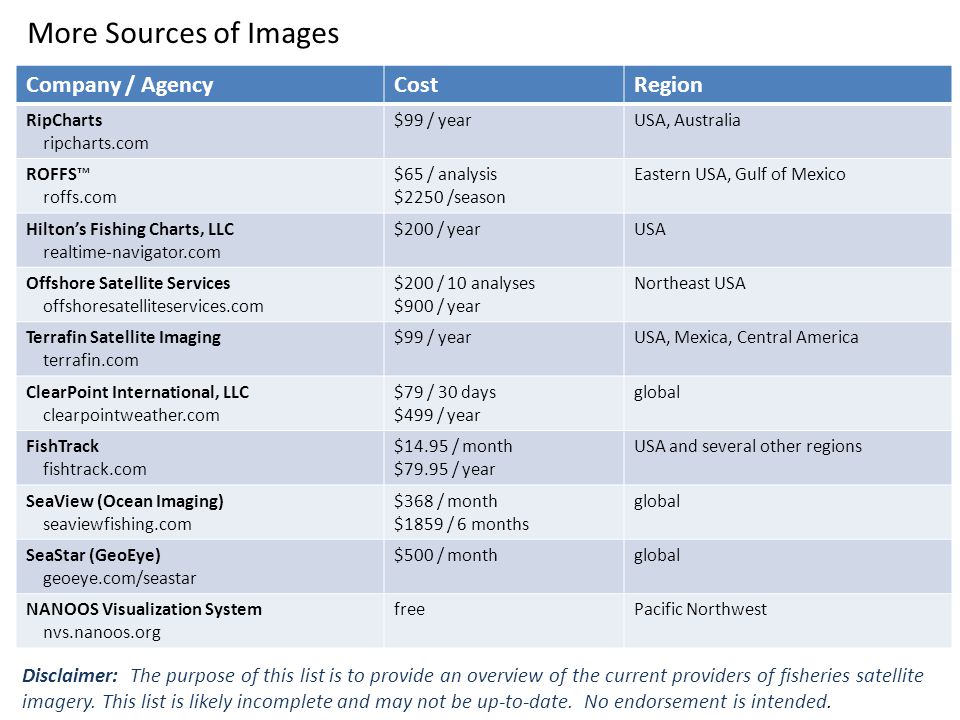Select the '$2250 /season' cost
Screen dimensions: 960x720
pyautogui.click(x=449, y=197)
